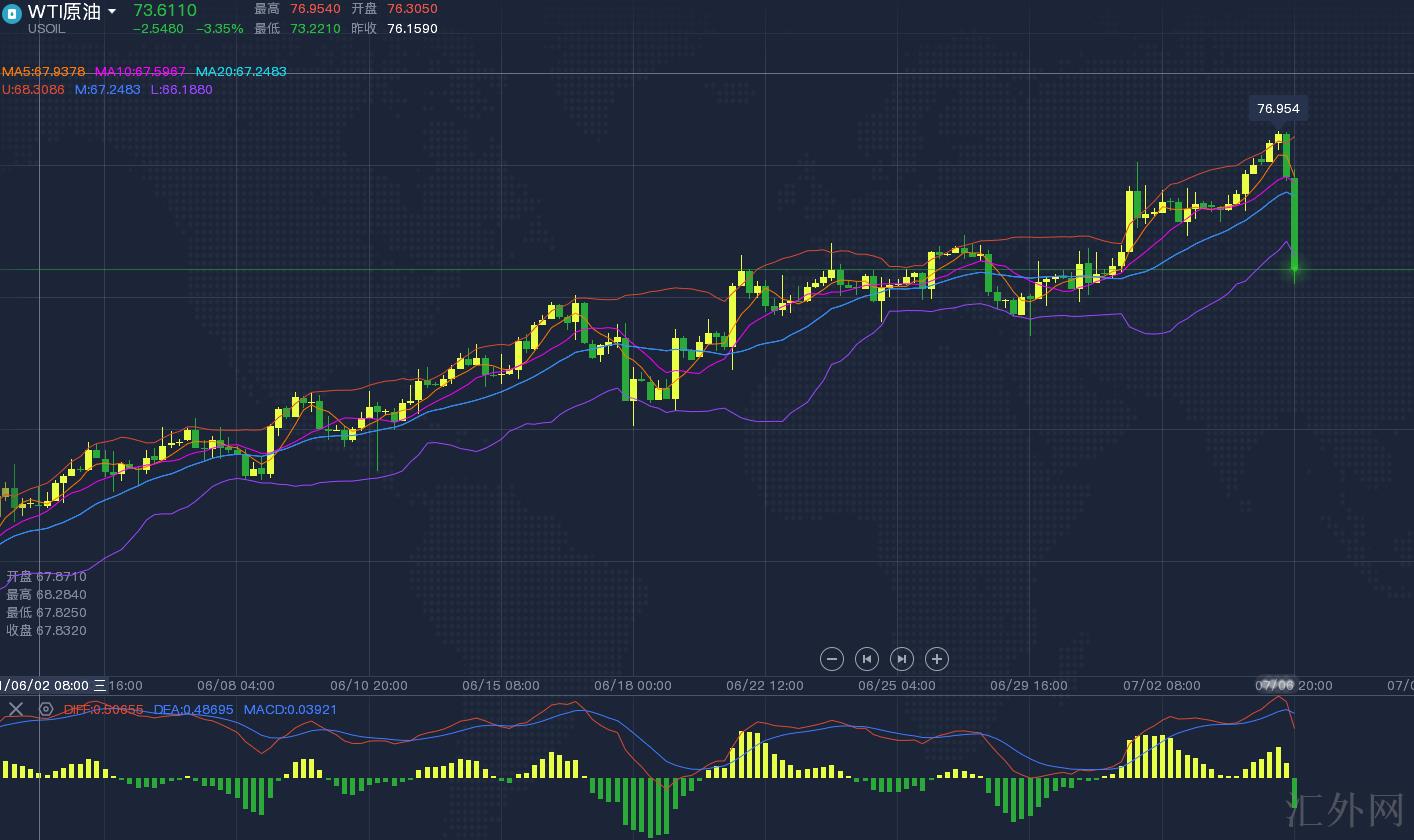Screen dimensions: 1414x840
Task: Expand the WTI原油 instrument dropdown arrow
Action: 112,12
